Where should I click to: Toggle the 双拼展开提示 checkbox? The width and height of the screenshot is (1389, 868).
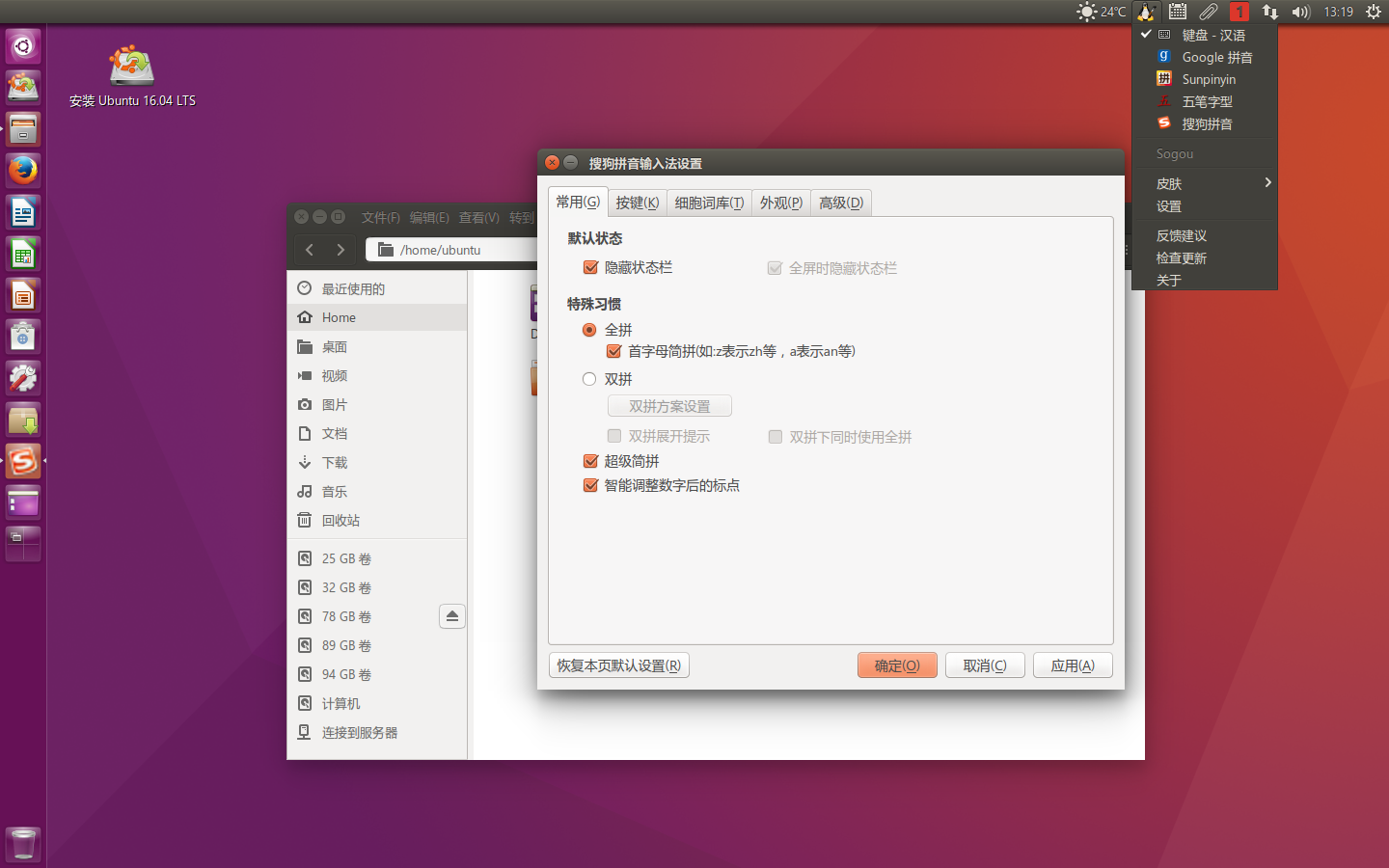(x=614, y=436)
